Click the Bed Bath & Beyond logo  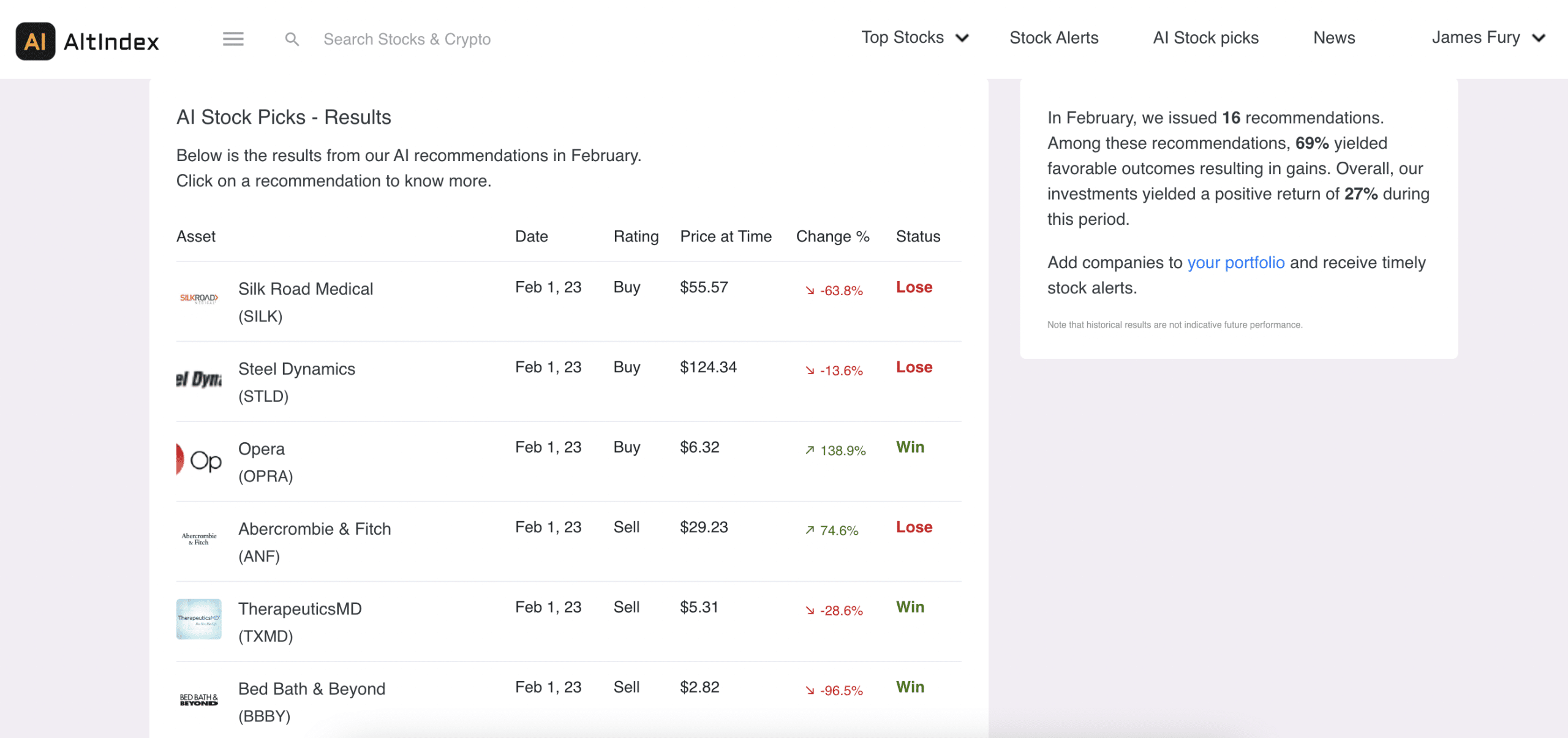coord(199,699)
